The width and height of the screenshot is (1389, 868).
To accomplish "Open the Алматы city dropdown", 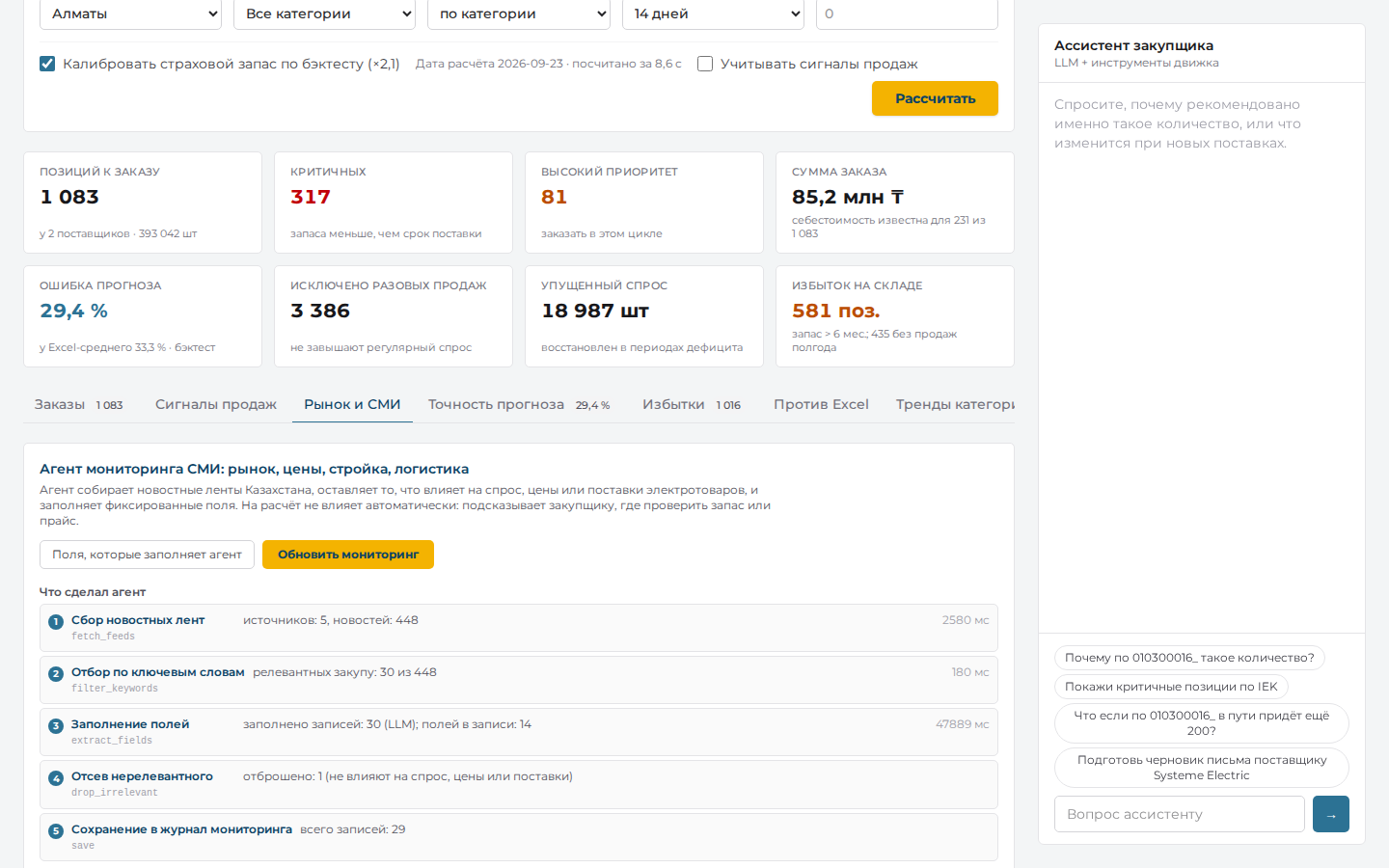I will point(131,14).
